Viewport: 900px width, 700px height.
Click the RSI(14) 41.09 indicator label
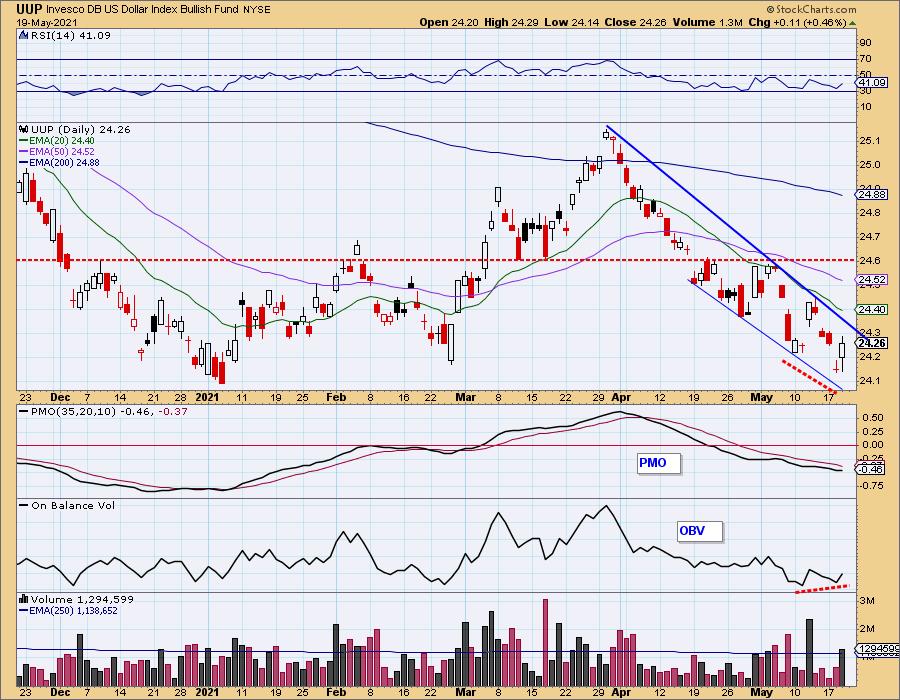click(71, 35)
